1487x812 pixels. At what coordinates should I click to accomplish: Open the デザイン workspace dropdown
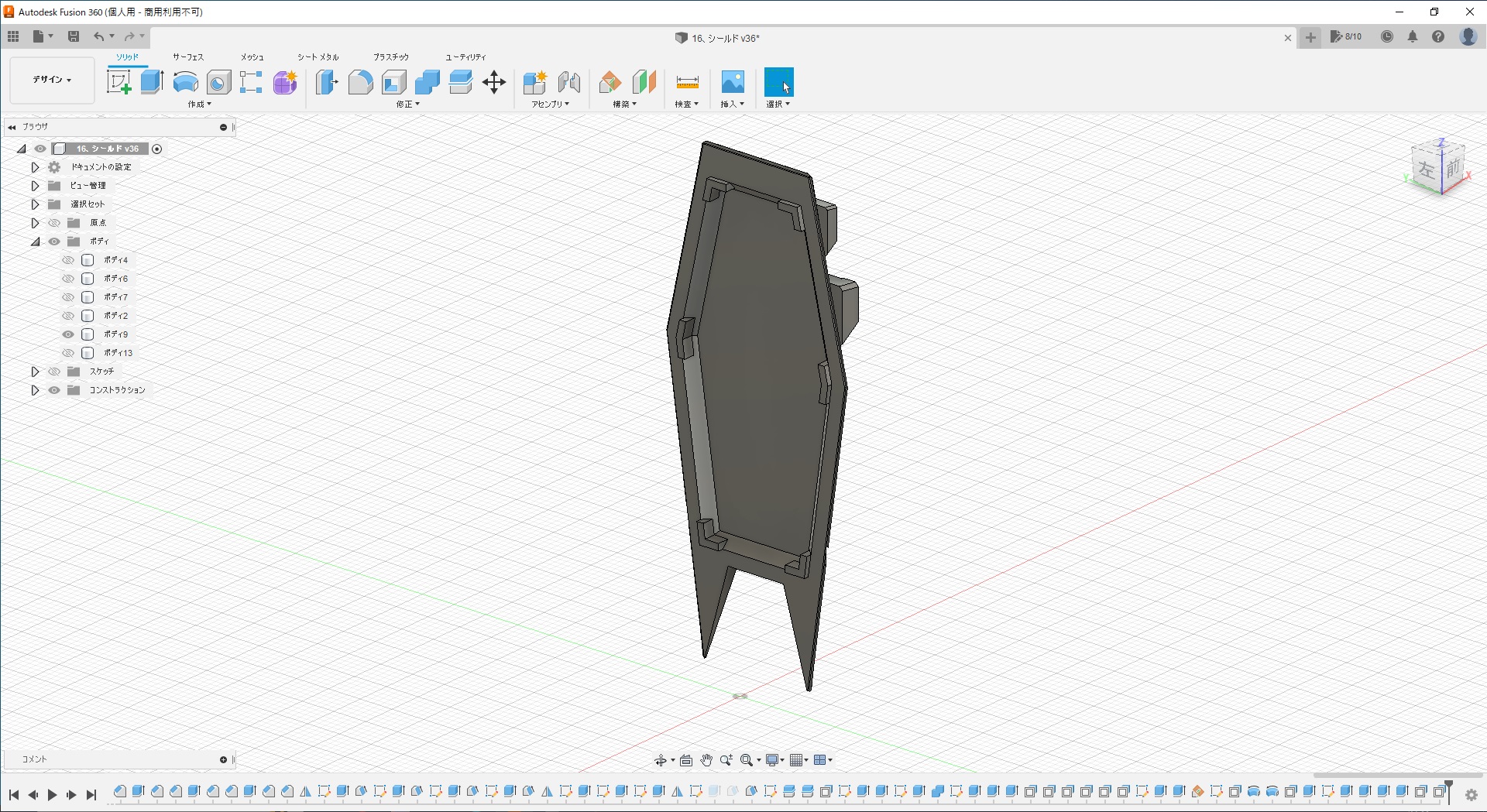(x=52, y=80)
